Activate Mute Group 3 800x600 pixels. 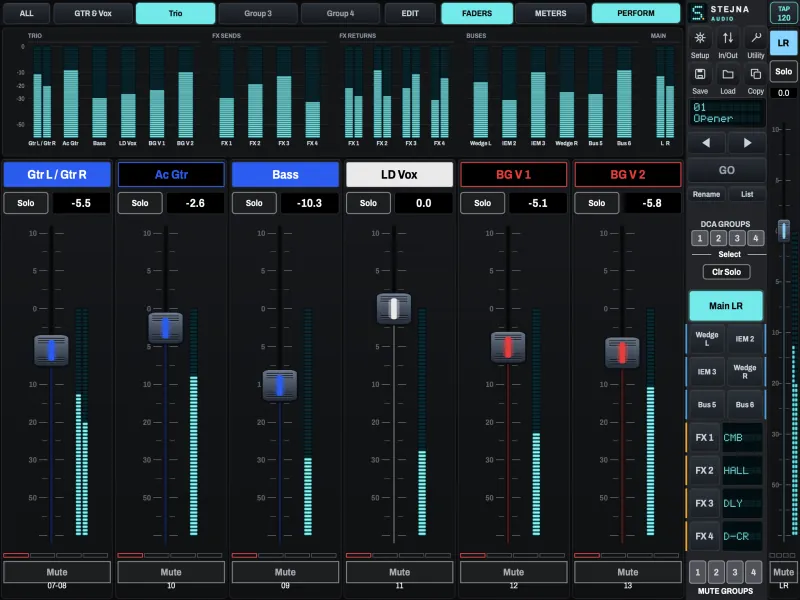click(x=735, y=572)
